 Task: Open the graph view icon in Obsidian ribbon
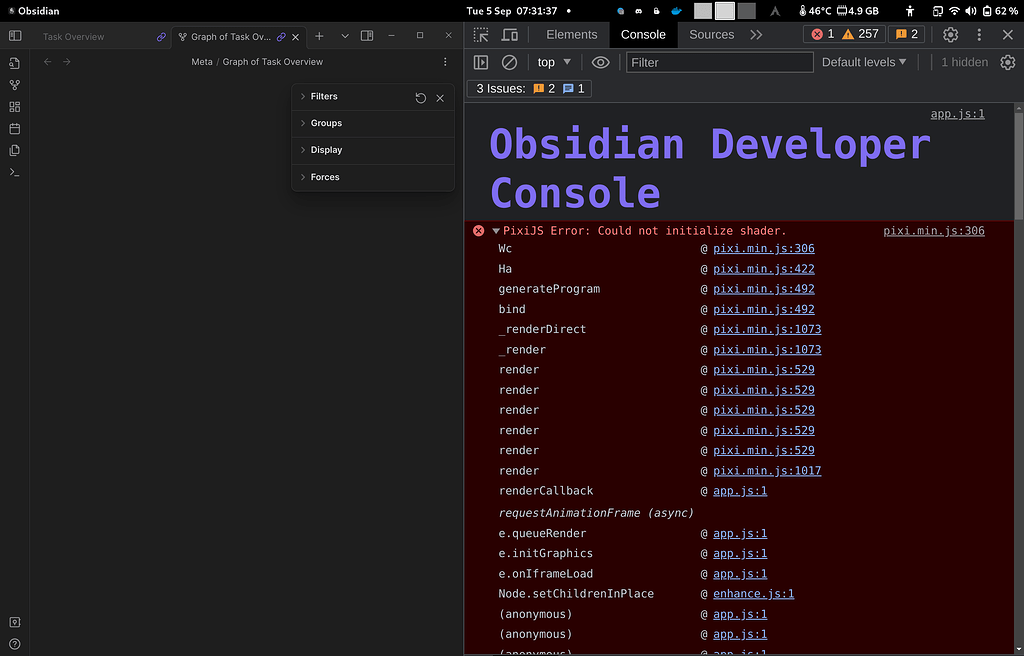tap(14, 85)
